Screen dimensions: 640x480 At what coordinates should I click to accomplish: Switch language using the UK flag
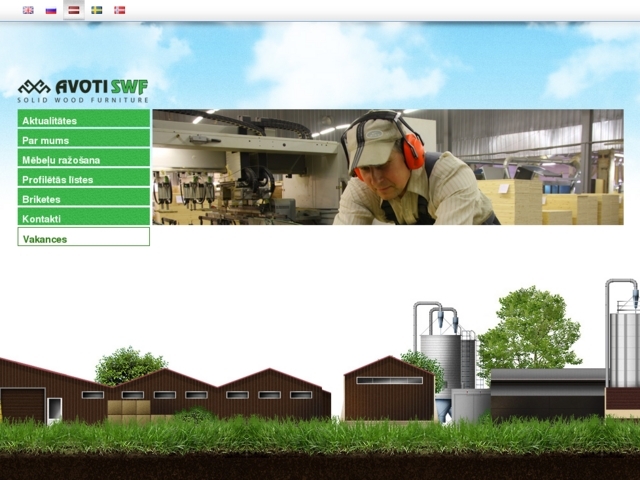tap(28, 10)
